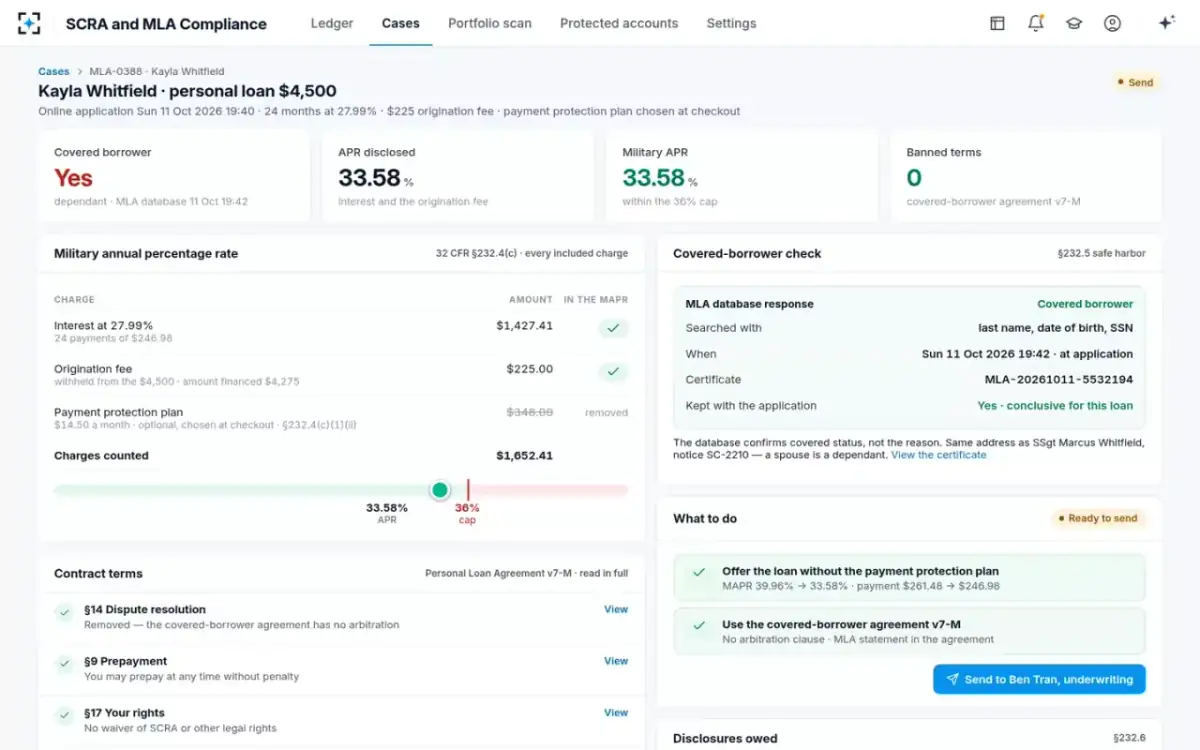1200x750 pixels.
Task: Click the Charges counted total $1,652.41
Action: (524, 456)
